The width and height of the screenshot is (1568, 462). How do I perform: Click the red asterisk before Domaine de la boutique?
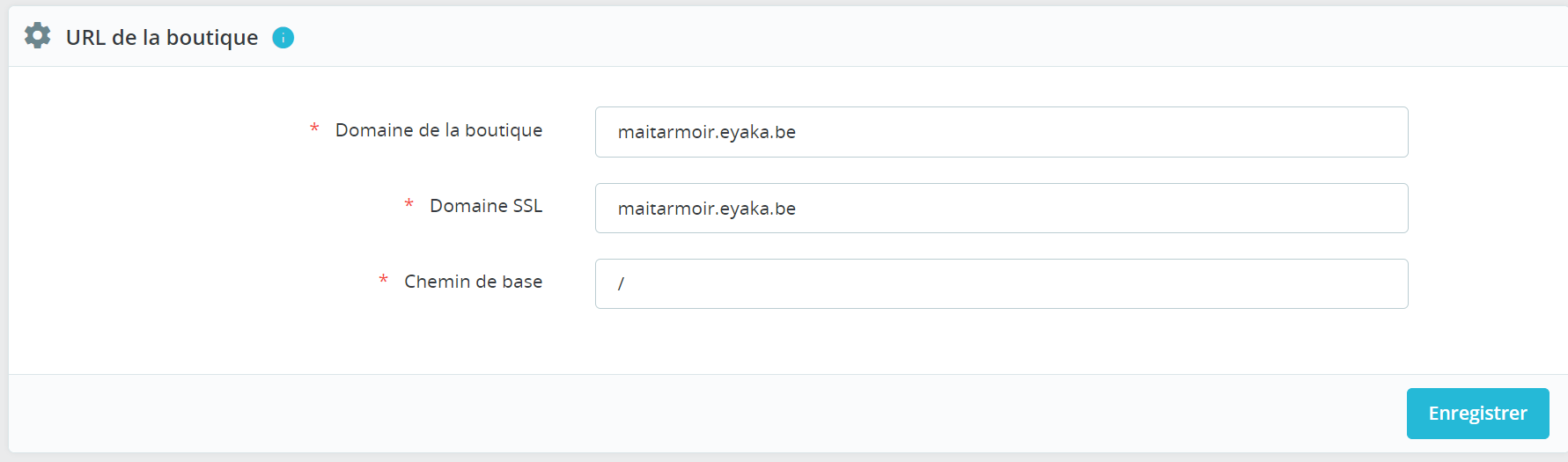pos(314,129)
